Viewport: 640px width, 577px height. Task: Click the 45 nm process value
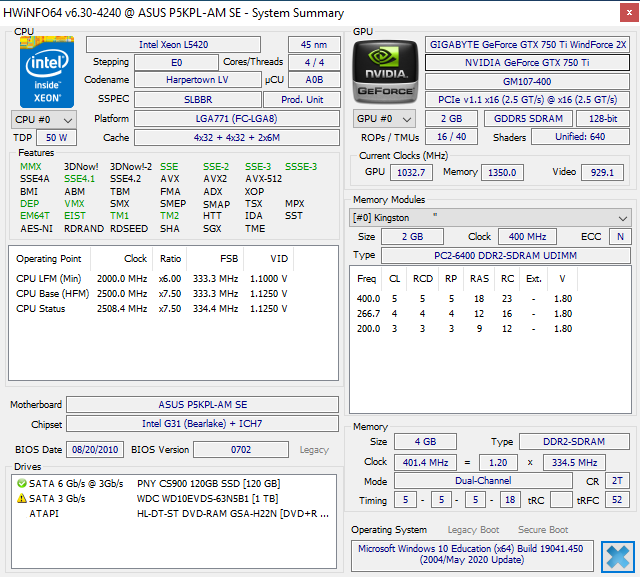(314, 44)
